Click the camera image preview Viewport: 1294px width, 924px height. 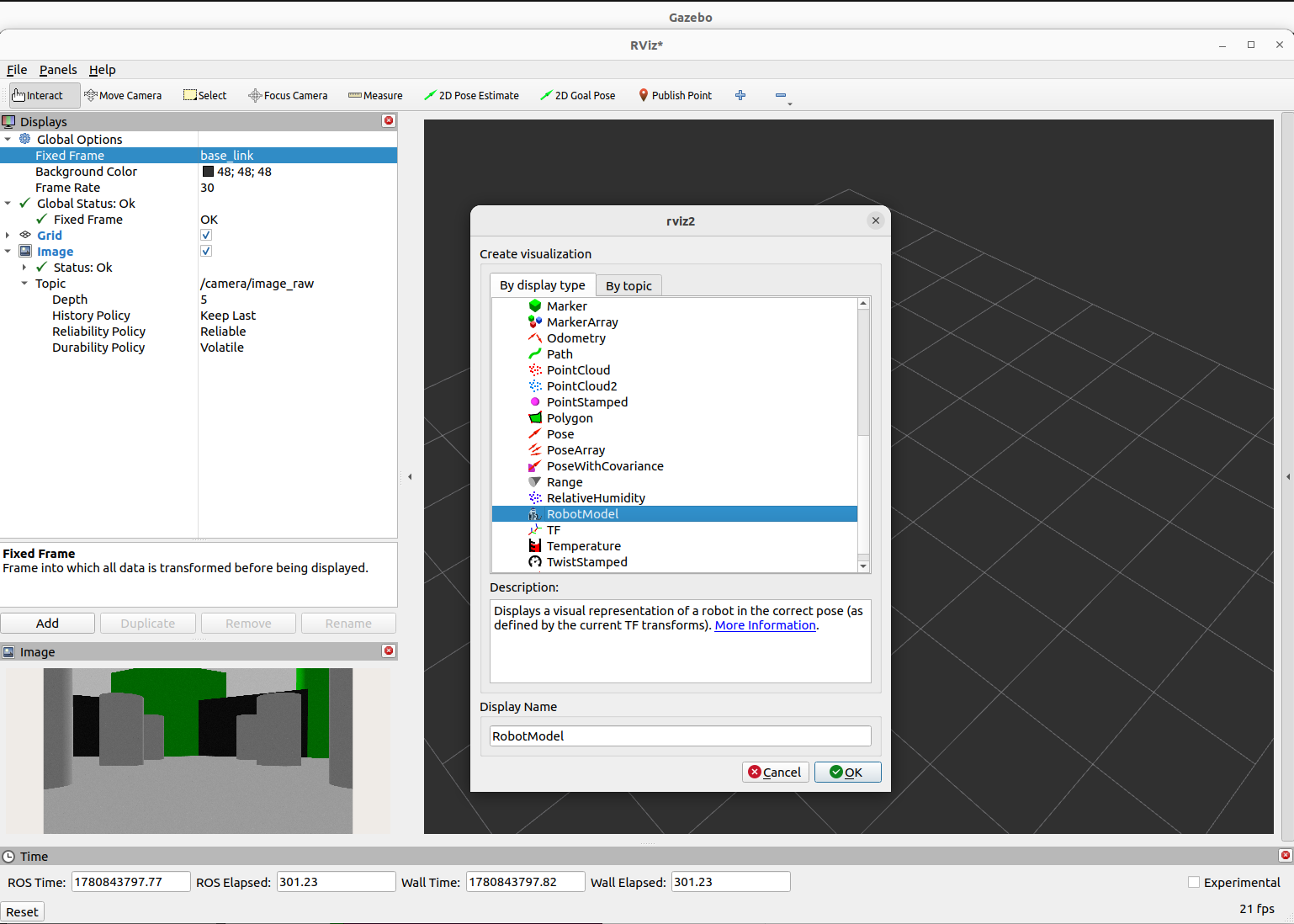[198, 751]
